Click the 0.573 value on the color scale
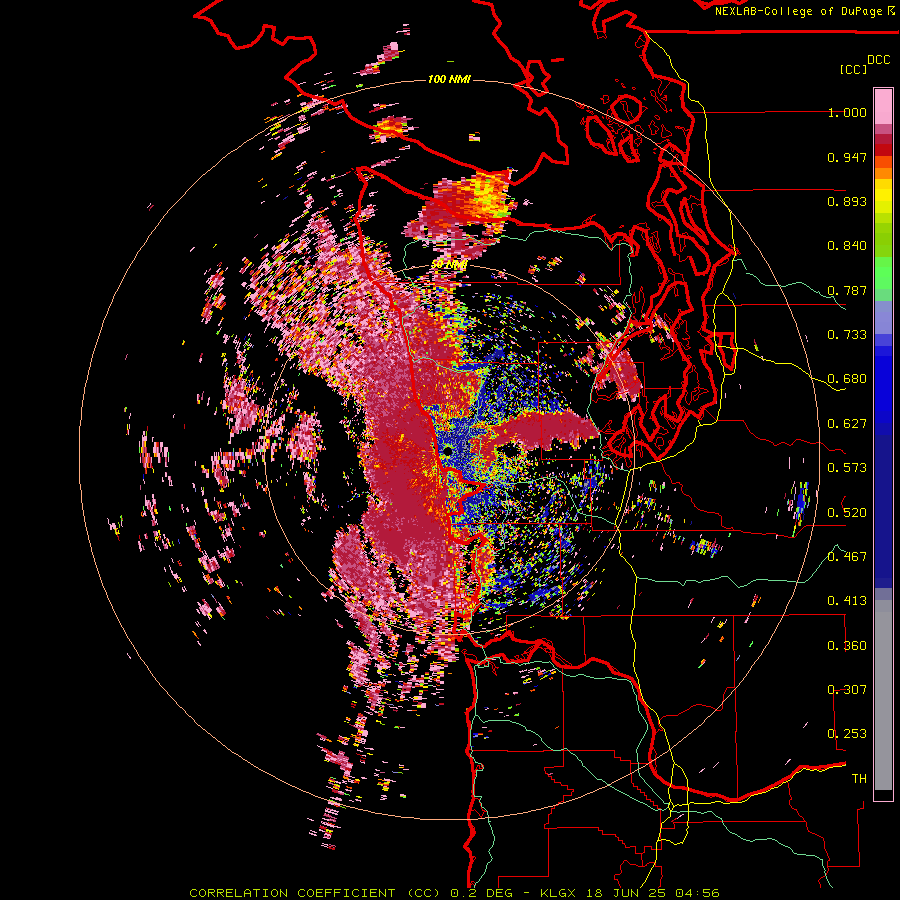 [847, 468]
